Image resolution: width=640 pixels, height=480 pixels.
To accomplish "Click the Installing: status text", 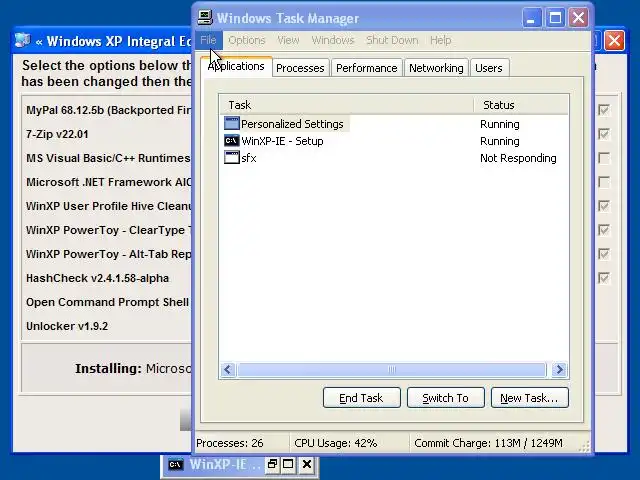I will (x=108, y=368).
